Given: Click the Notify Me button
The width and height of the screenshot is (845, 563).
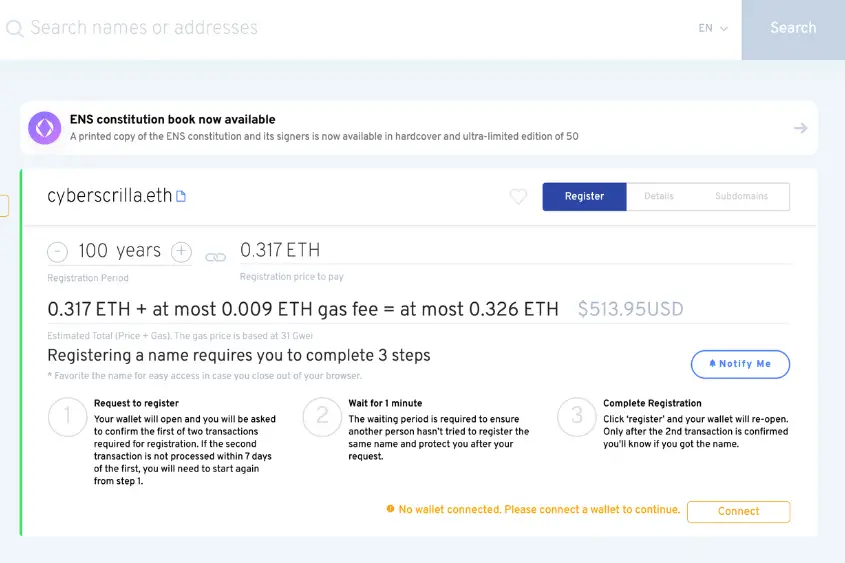Looking at the screenshot, I should [740, 364].
